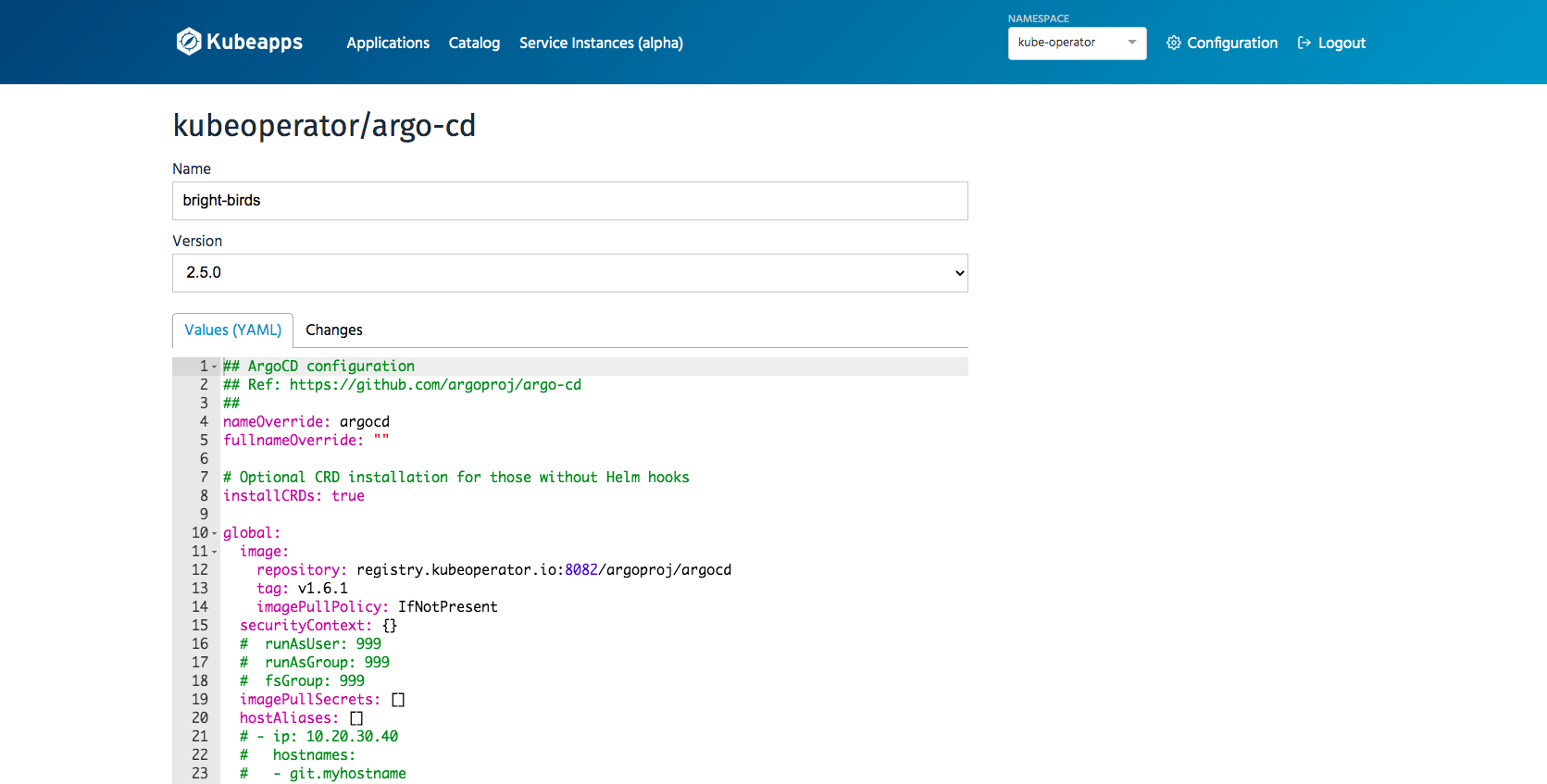
Task: Click the nameOverride: argocd line
Action: [306, 422]
